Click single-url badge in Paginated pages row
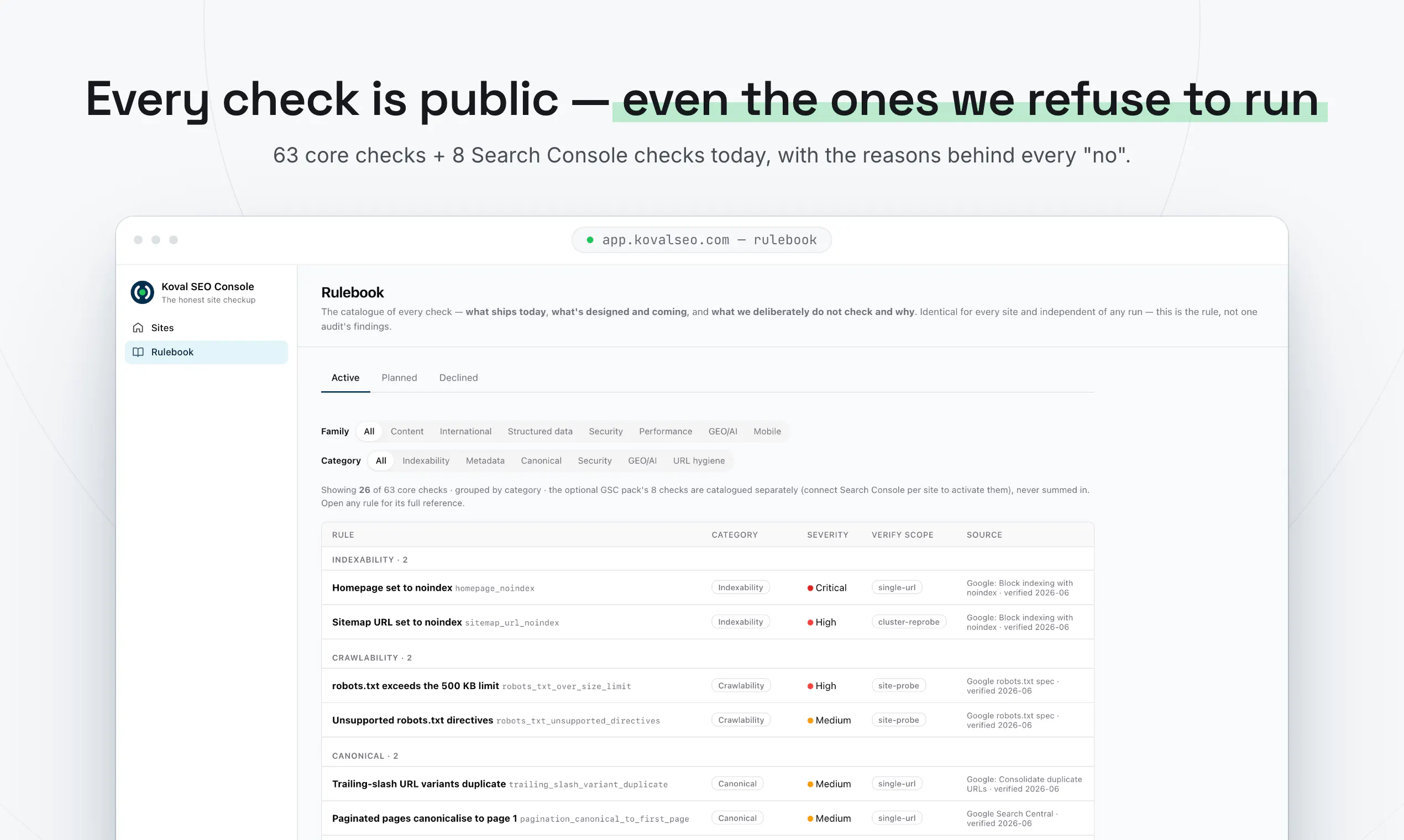Image resolution: width=1404 pixels, height=840 pixels. pos(897,818)
